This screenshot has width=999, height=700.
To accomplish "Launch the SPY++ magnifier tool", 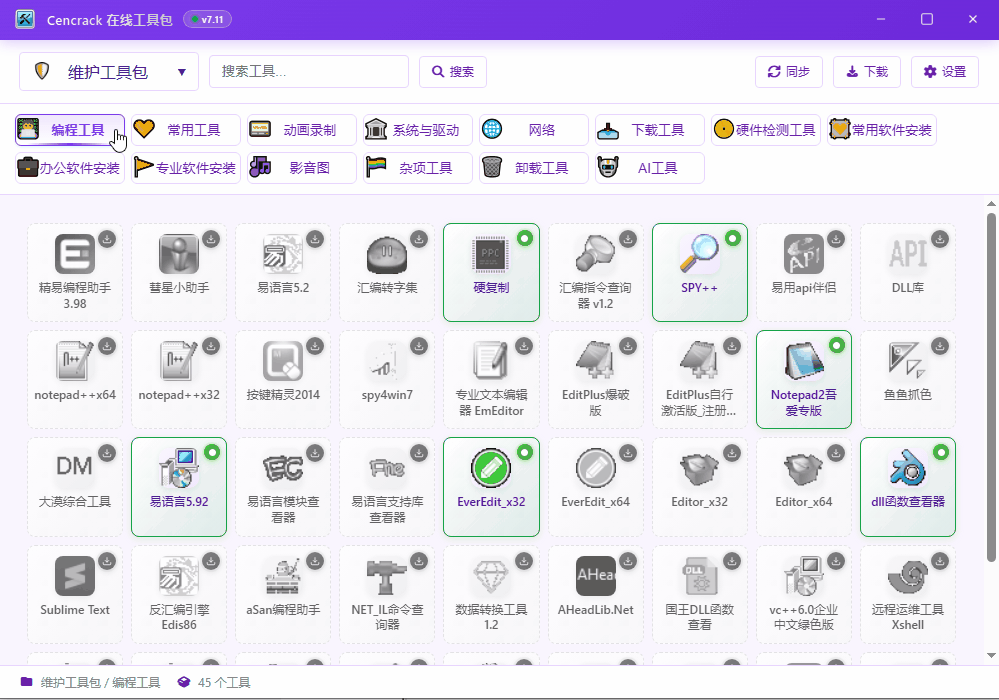I will point(700,273).
